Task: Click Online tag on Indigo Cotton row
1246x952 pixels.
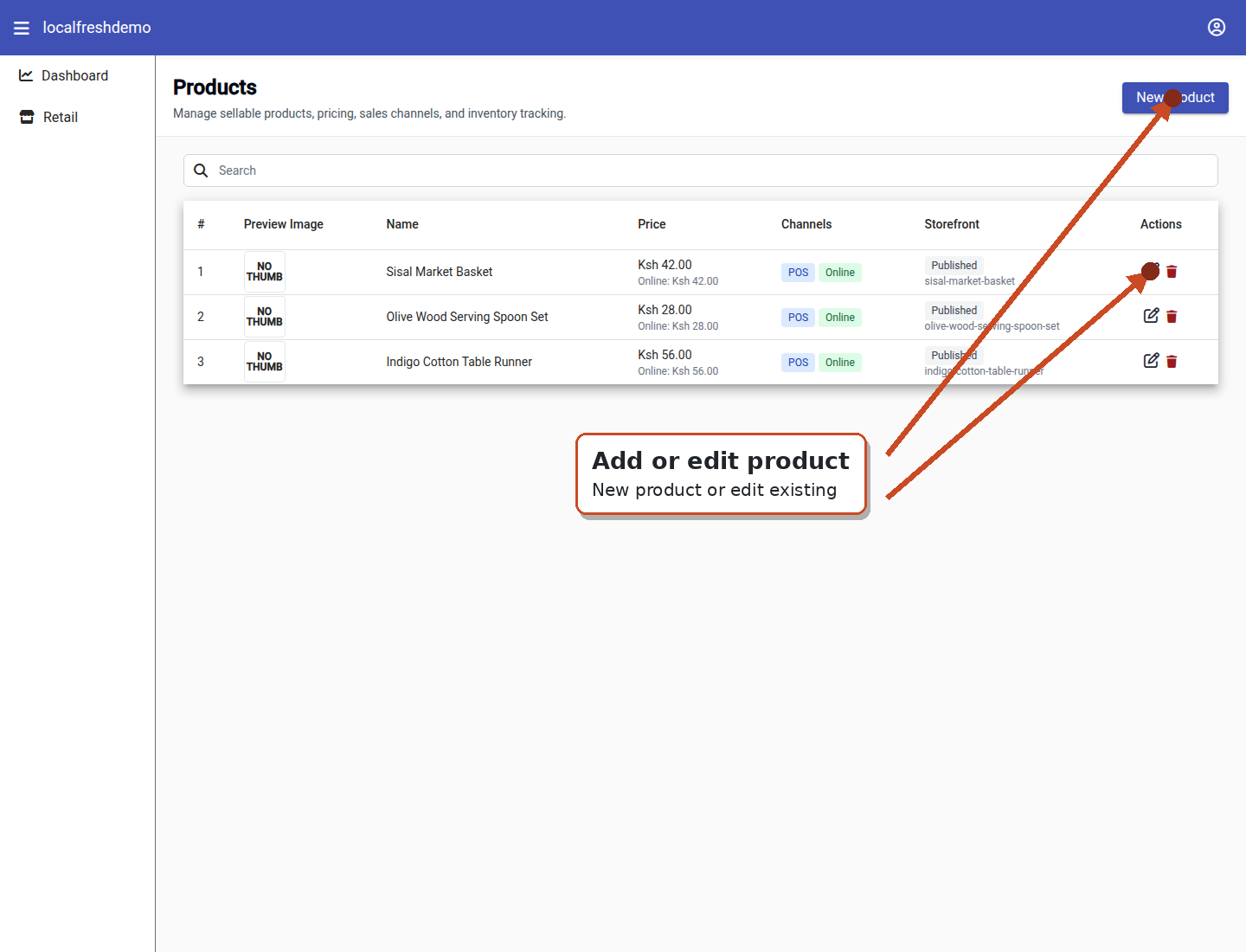Action: pyautogui.click(x=840, y=363)
